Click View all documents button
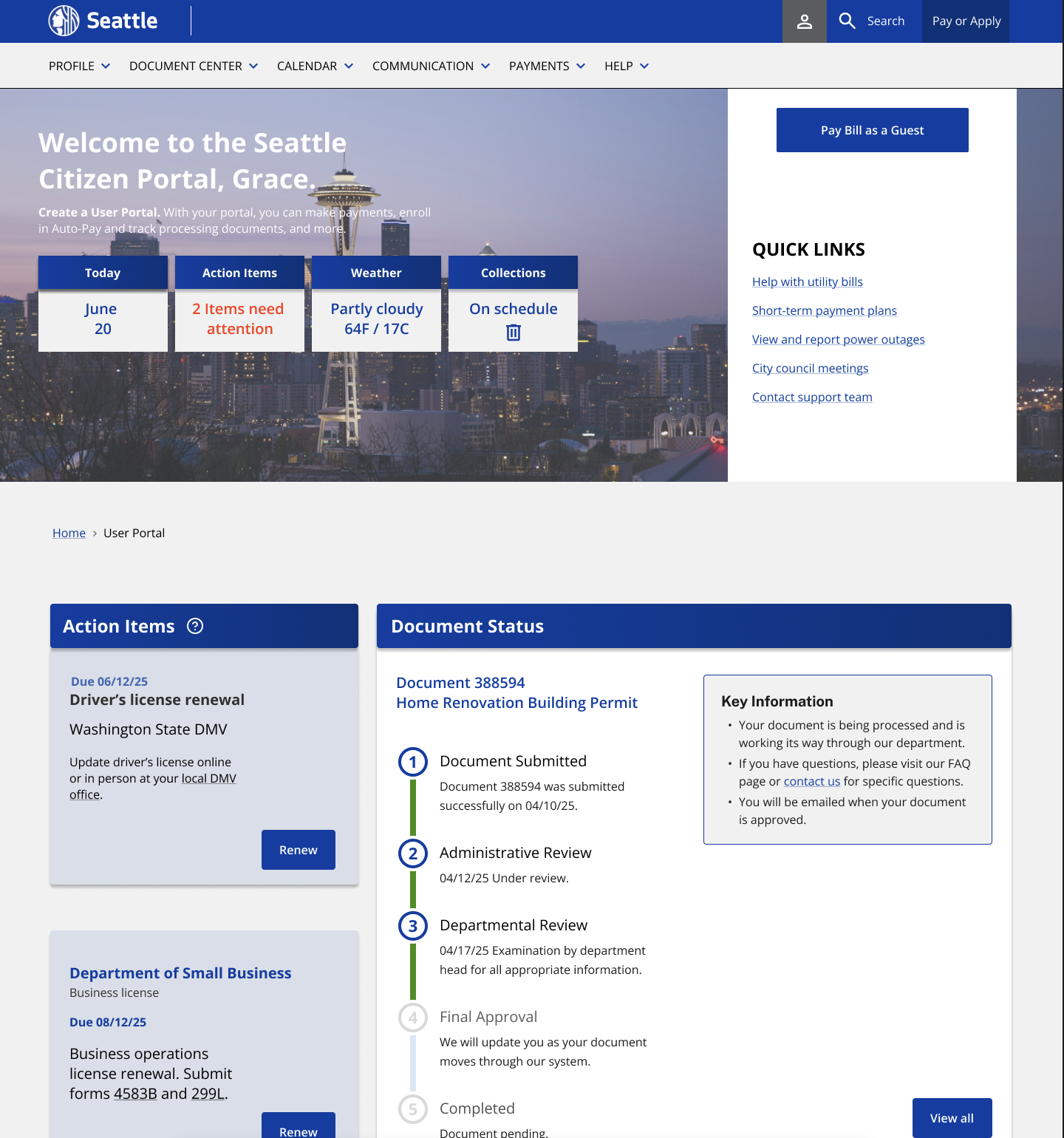Viewport: 1064px width, 1138px height. [952, 1118]
